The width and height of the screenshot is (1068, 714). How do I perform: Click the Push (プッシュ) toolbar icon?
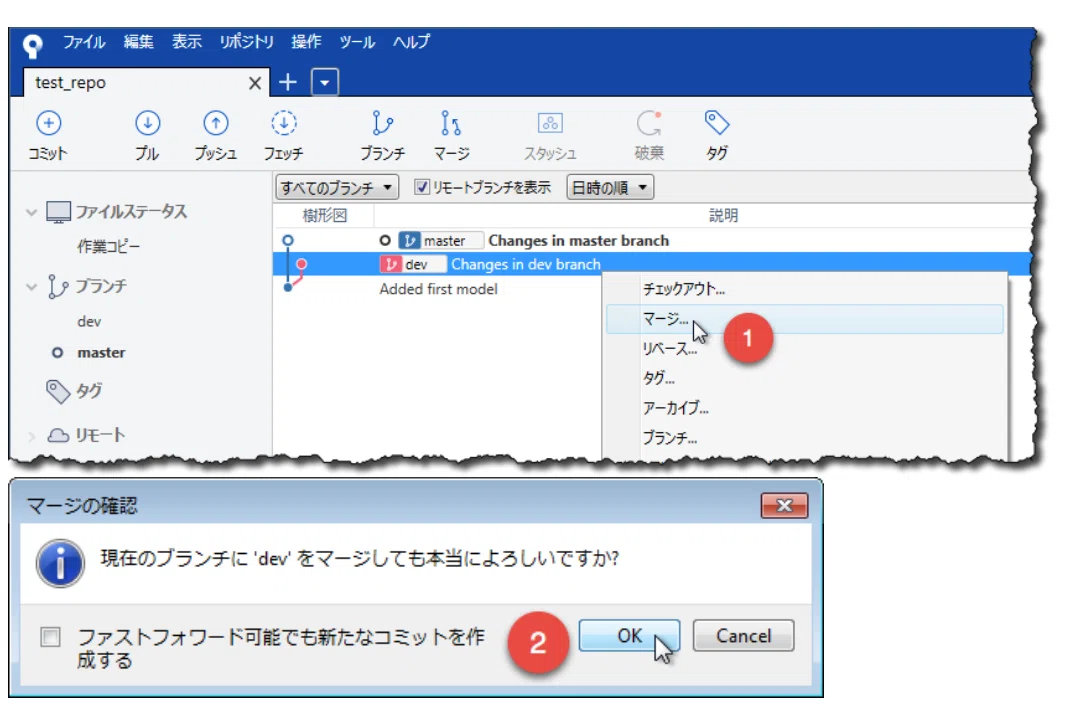[215, 123]
